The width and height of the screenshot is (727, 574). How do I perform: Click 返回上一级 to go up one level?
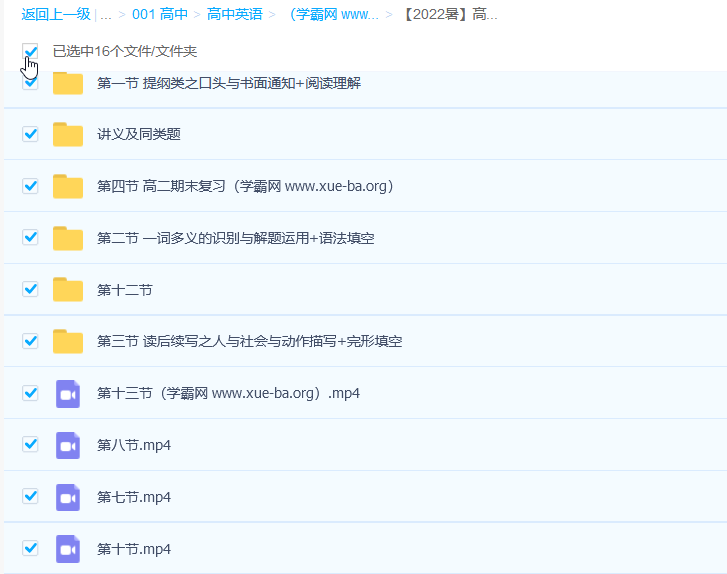(x=56, y=14)
